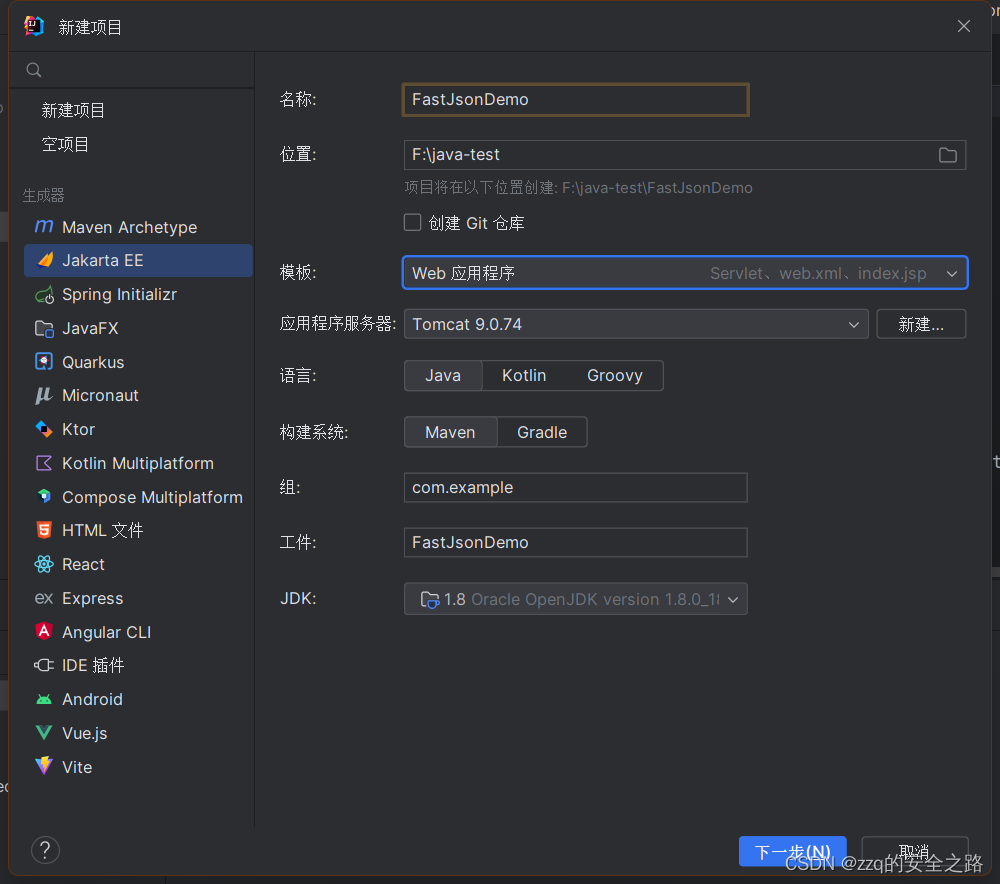Click the Spring Initializr leaf icon

point(44,295)
